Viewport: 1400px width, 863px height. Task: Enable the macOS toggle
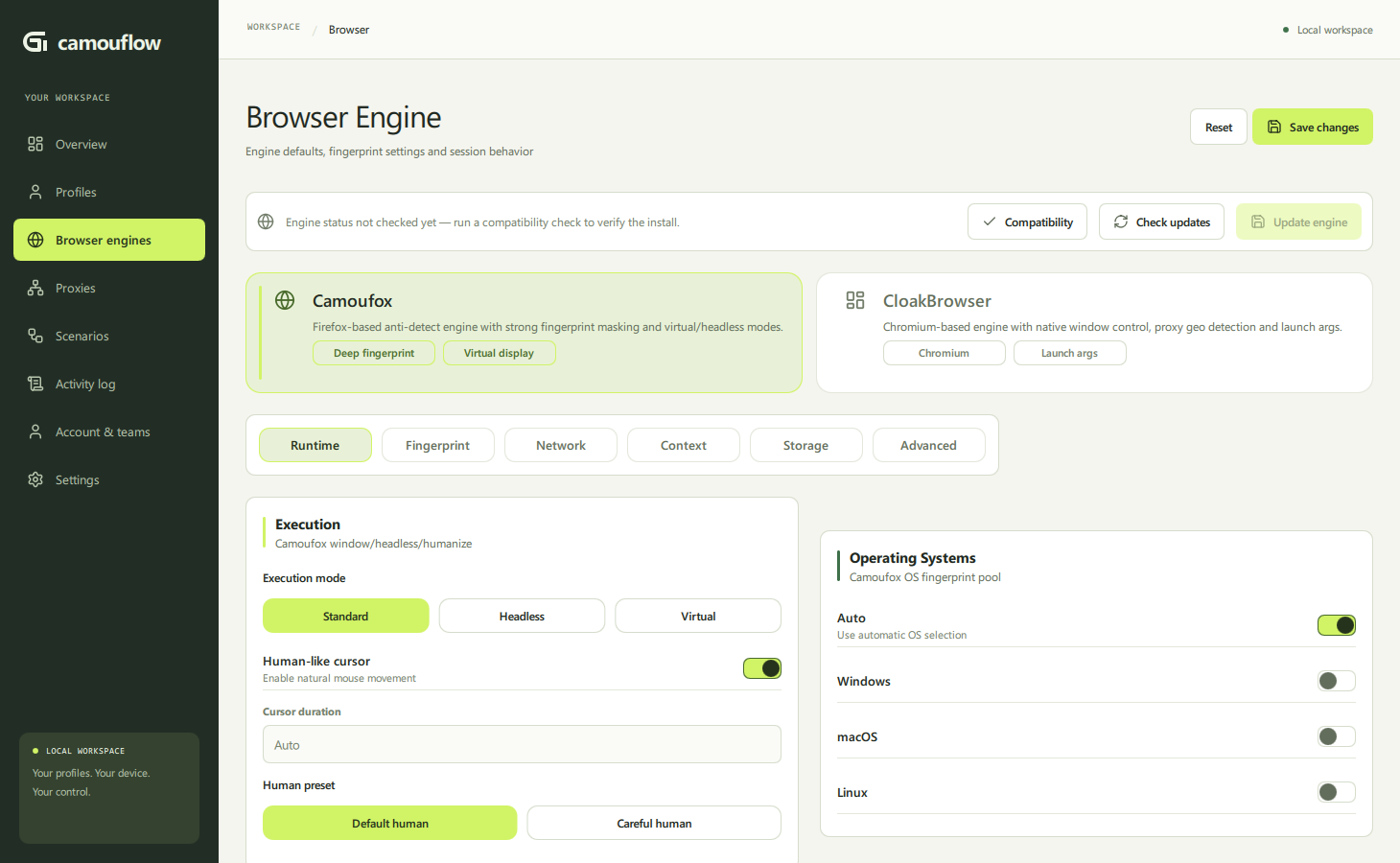tap(1337, 736)
